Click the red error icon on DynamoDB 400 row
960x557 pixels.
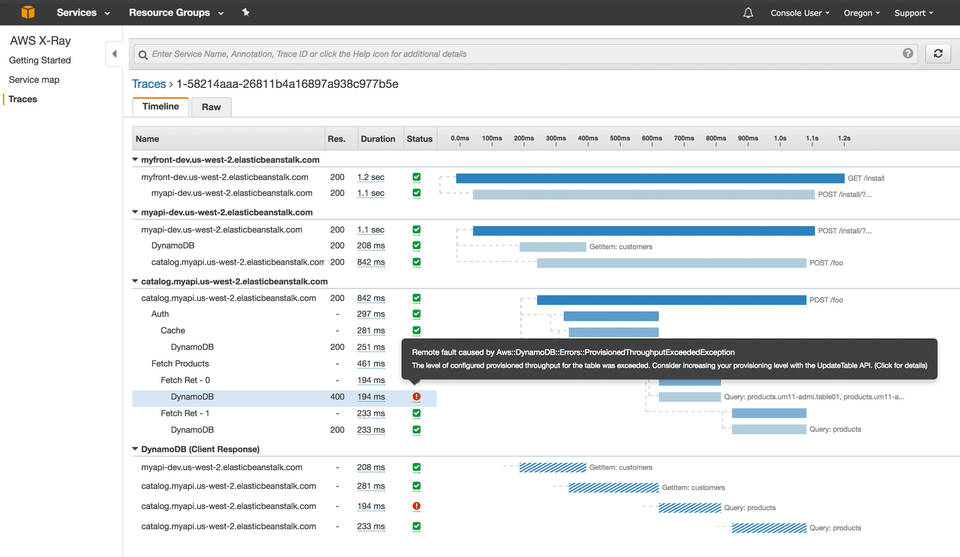[416, 397]
